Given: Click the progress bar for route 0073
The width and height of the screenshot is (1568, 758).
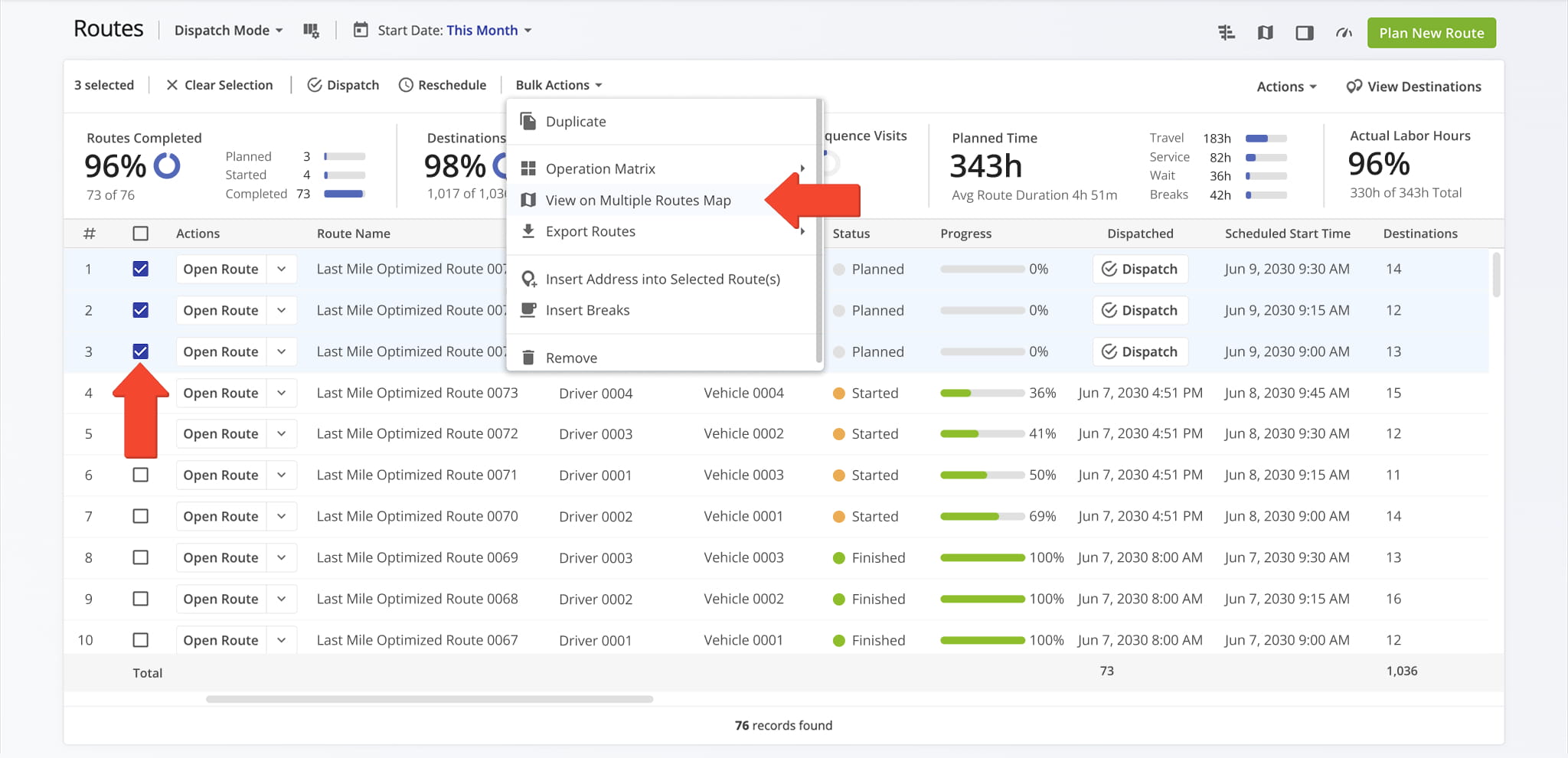Looking at the screenshot, I should pyautogui.click(x=982, y=393).
